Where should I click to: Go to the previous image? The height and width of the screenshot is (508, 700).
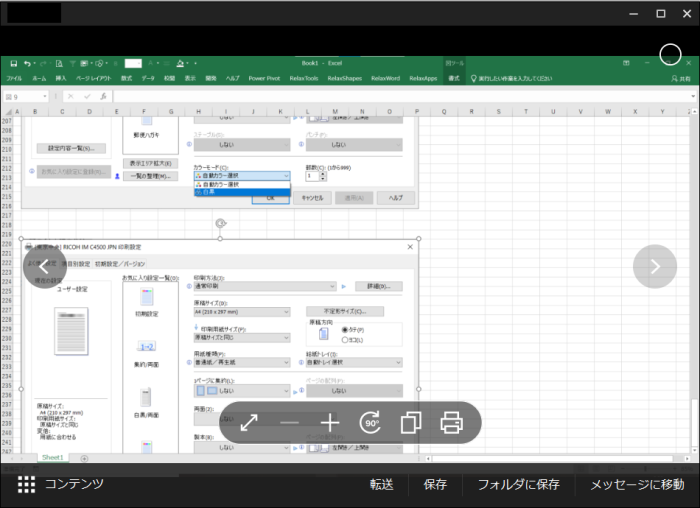tap(45, 266)
